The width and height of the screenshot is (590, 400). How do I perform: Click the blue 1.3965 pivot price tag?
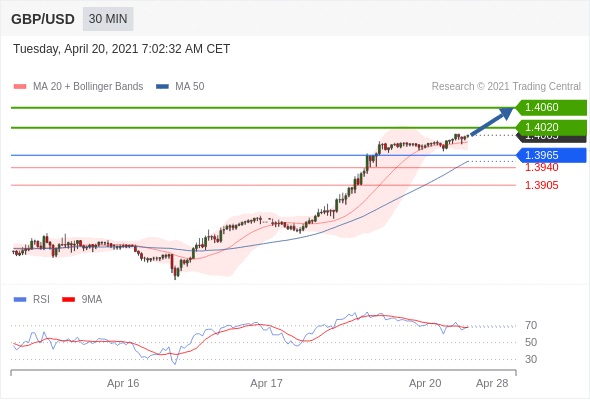point(551,155)
